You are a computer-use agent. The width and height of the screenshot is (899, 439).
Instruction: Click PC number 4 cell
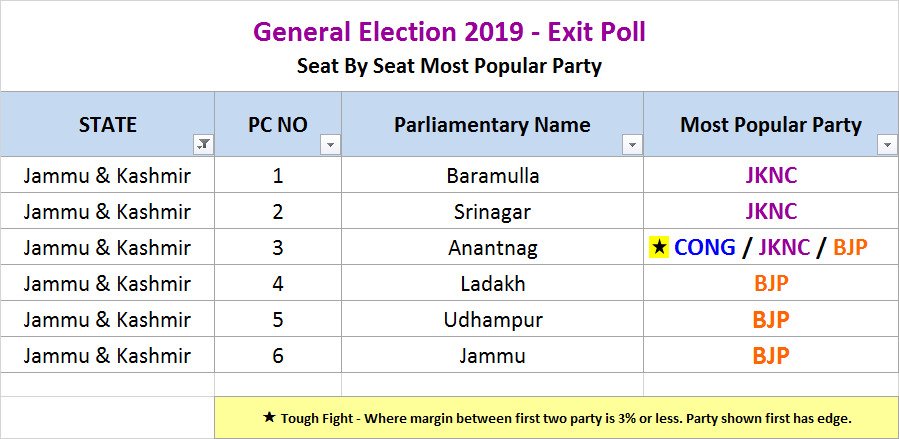(x=278, y=284)
